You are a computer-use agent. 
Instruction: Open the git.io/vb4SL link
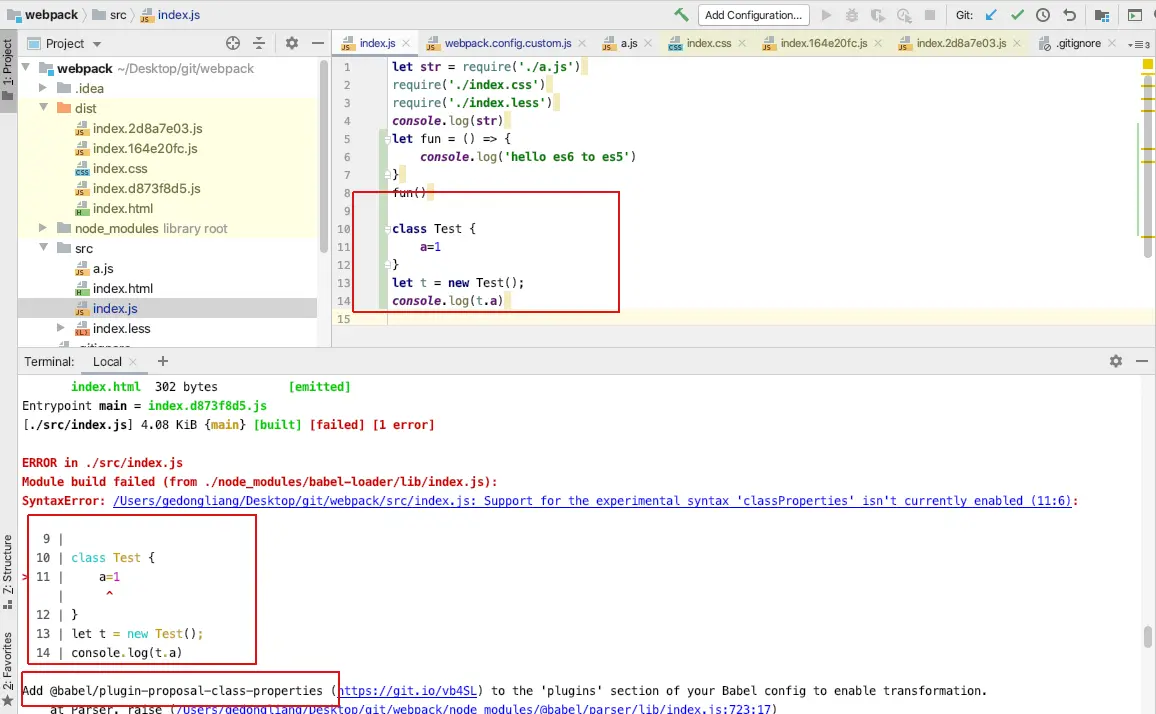click(408, 690)
